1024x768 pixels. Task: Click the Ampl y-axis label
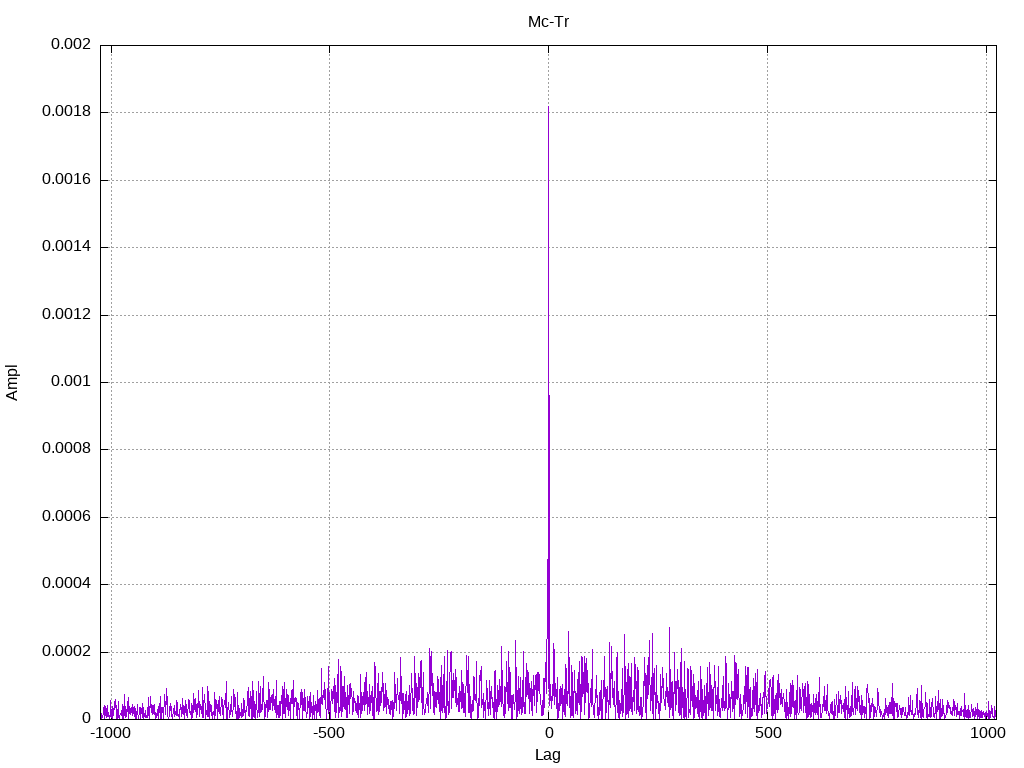(12, 382)
